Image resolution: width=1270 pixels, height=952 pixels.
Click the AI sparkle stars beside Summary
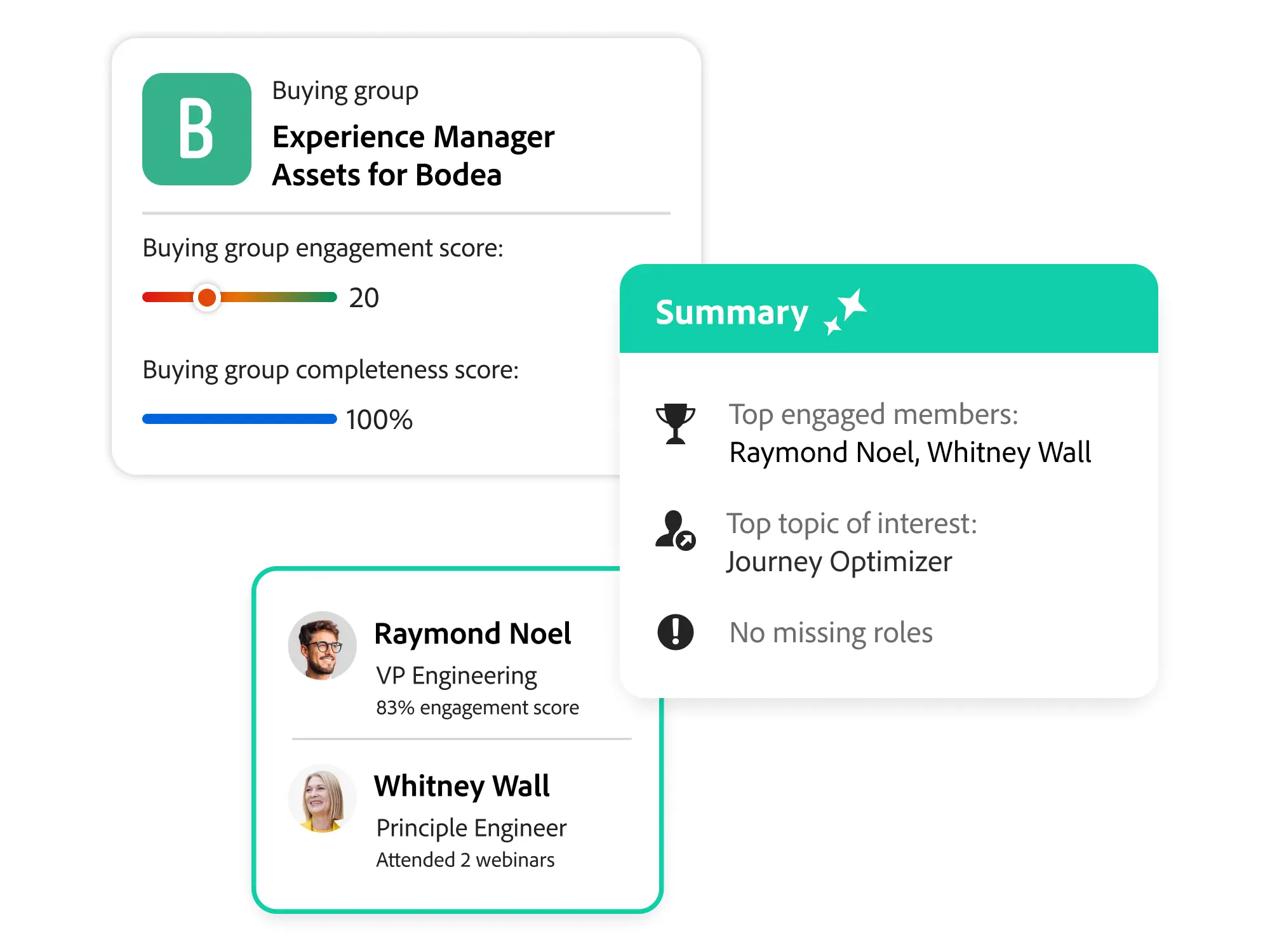[x=846, y=311]
